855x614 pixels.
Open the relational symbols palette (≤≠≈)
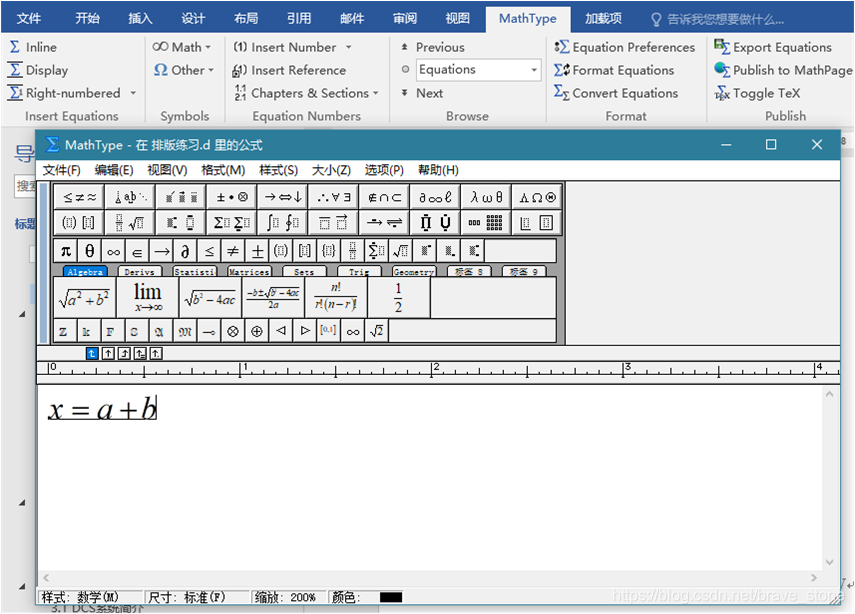click(79, 197)
